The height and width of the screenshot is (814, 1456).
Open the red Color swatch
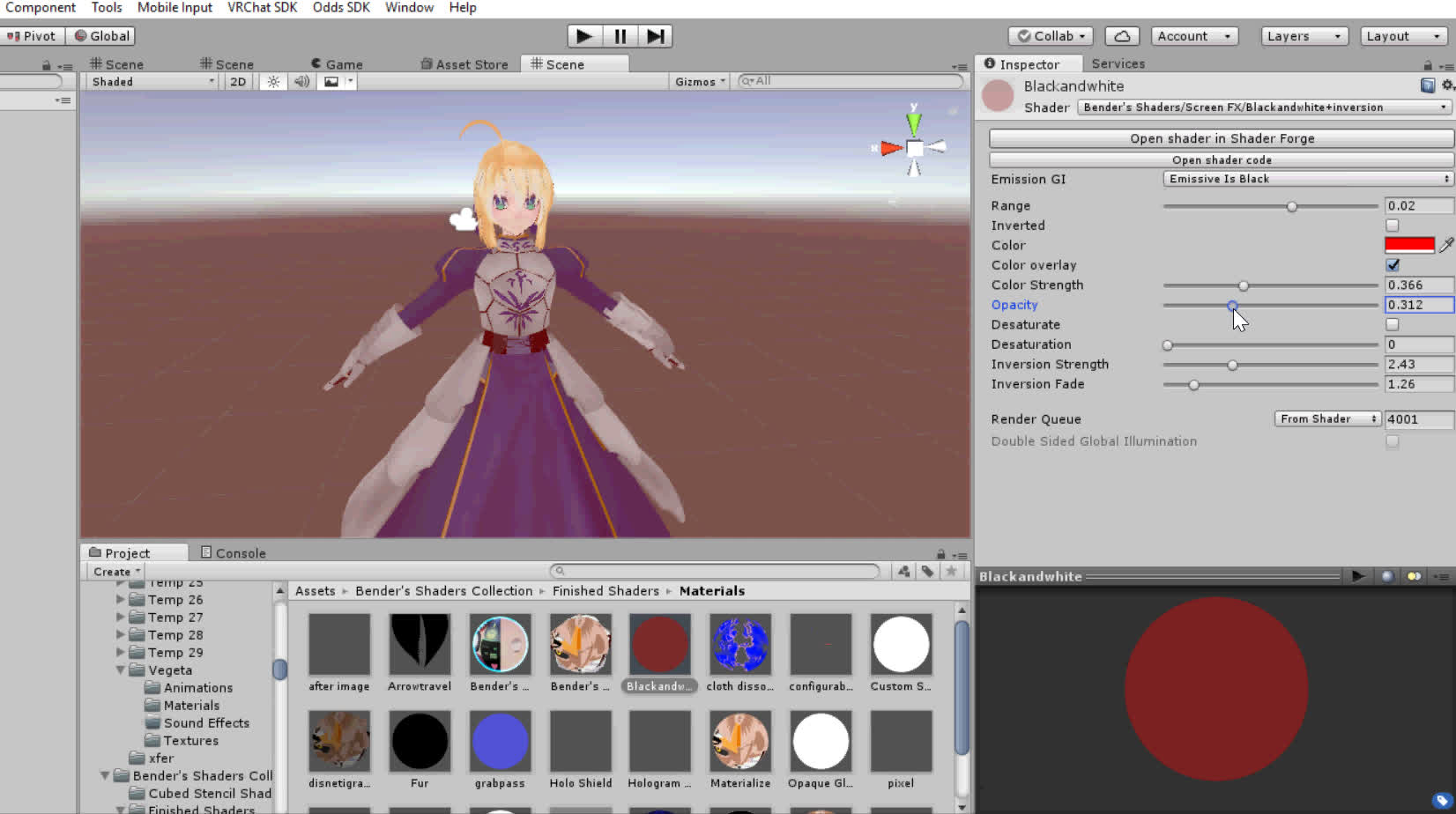click(1408, 245)
